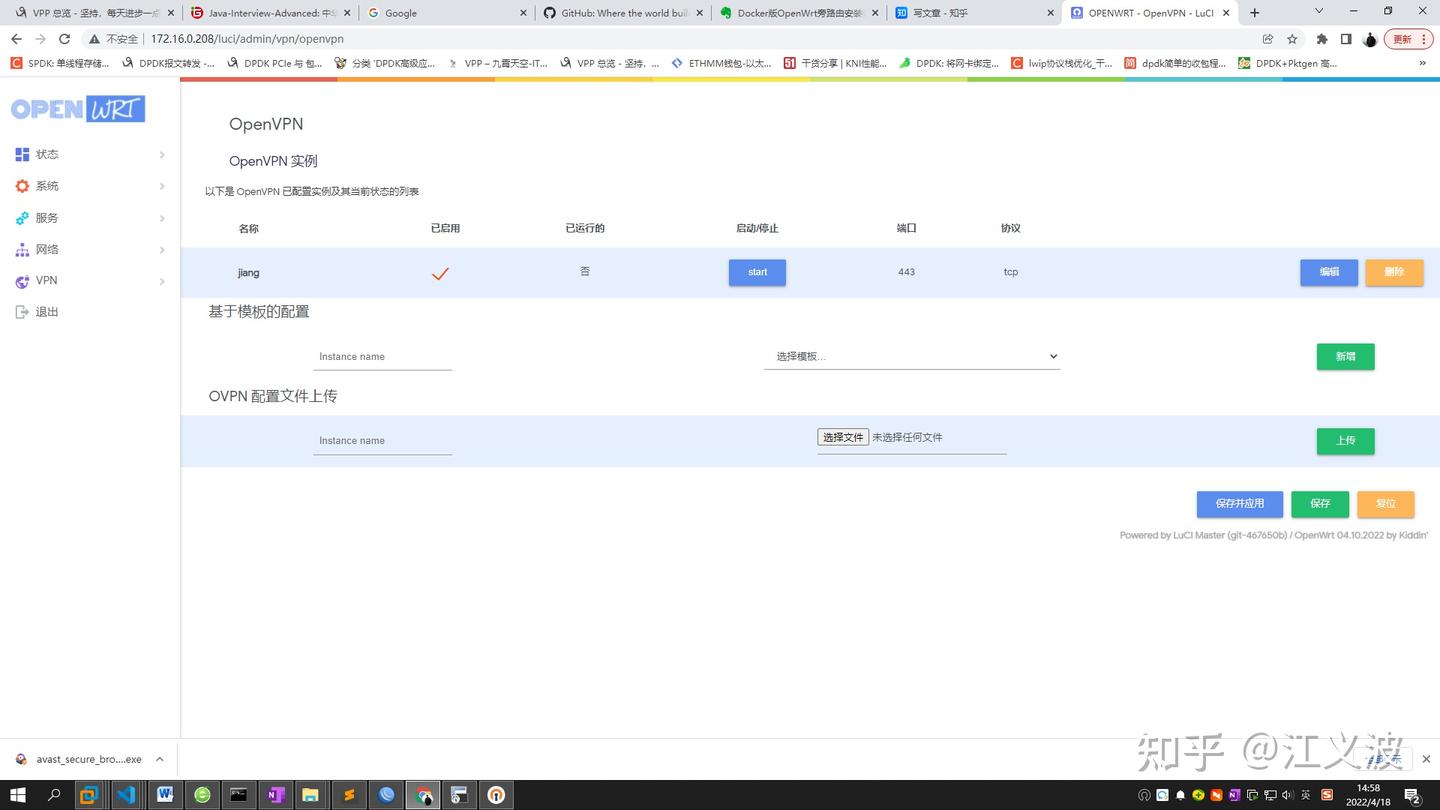Image resolution: width=1440 pixels, height=810 pixels.
Task: Open the 服务 services sidebar icon
Action: (22, 218)
